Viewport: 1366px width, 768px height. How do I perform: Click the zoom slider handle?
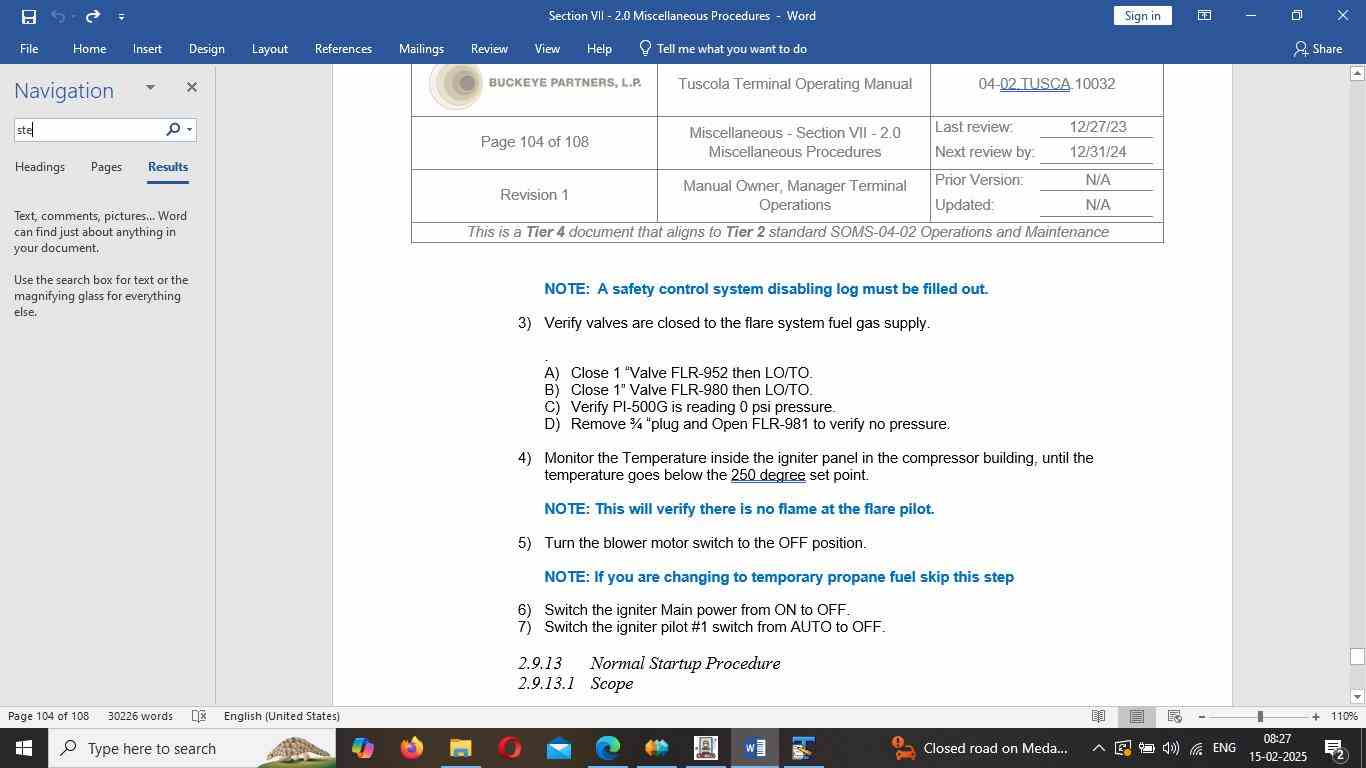(x=1260, y=716)
